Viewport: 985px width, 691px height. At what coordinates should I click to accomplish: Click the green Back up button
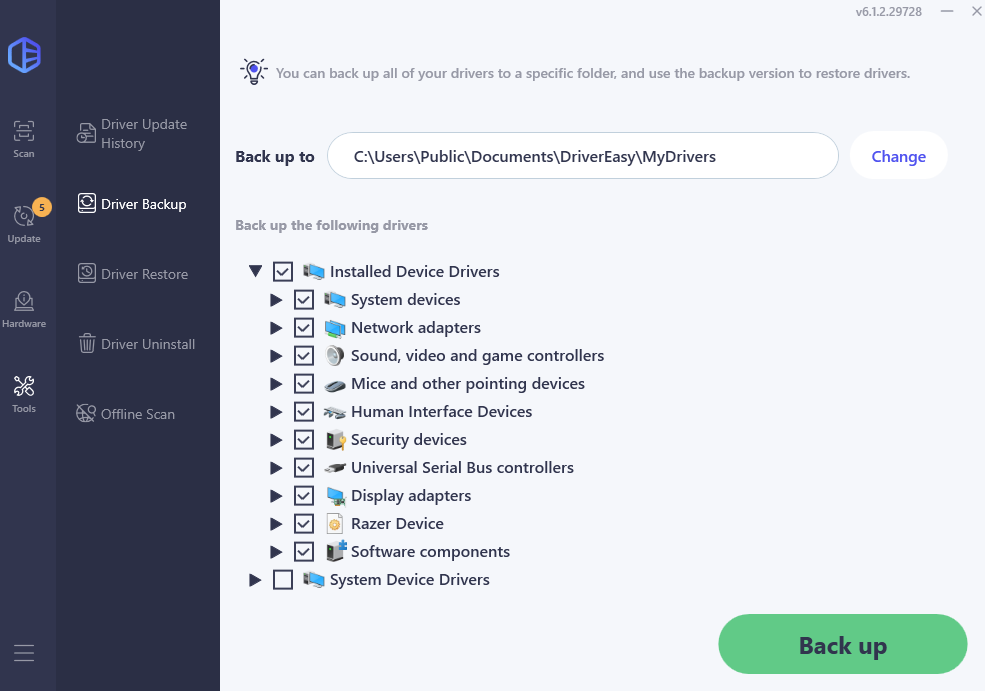(x=842, y=645)
